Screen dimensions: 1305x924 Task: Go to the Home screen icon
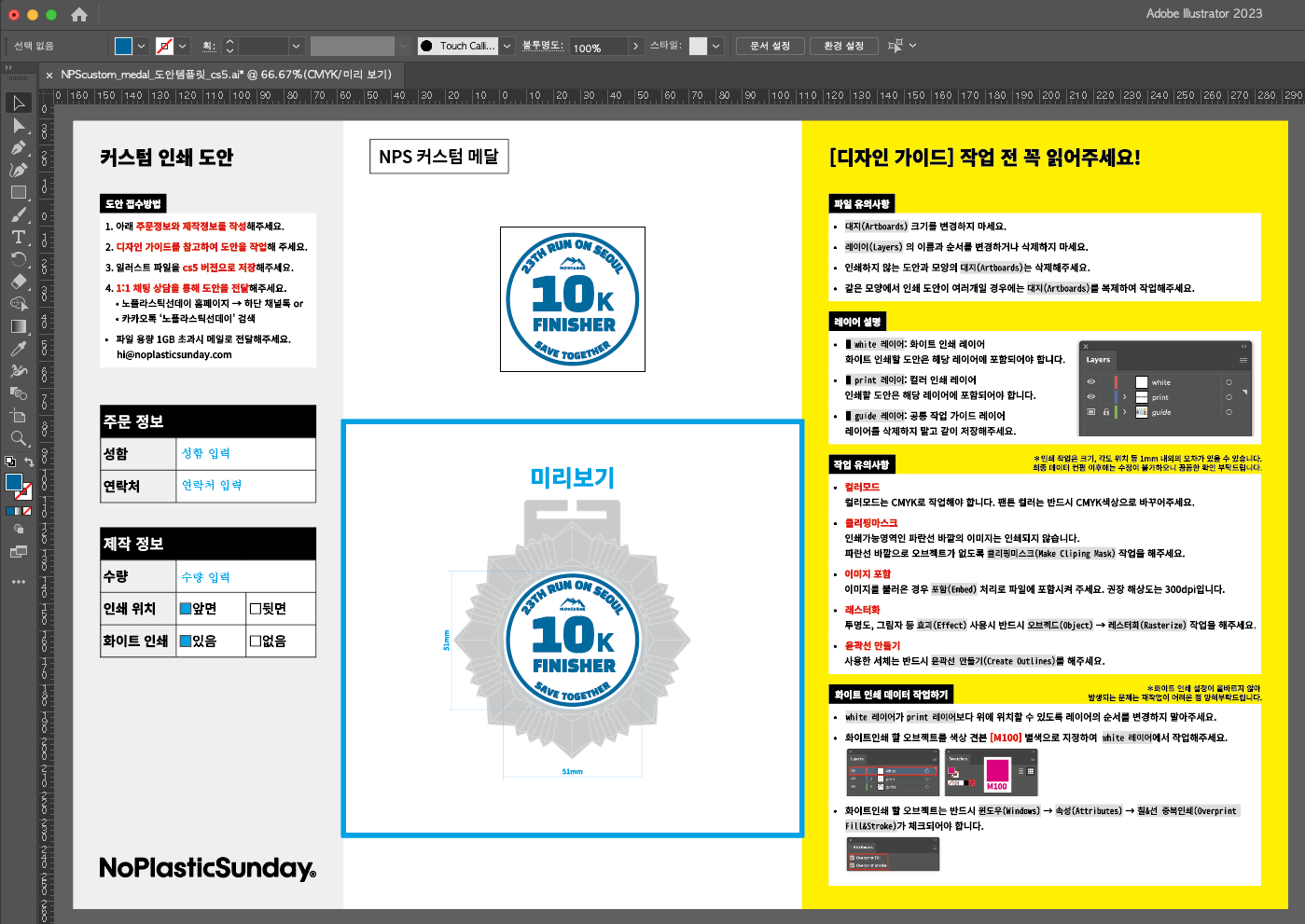tap(79, 14)
